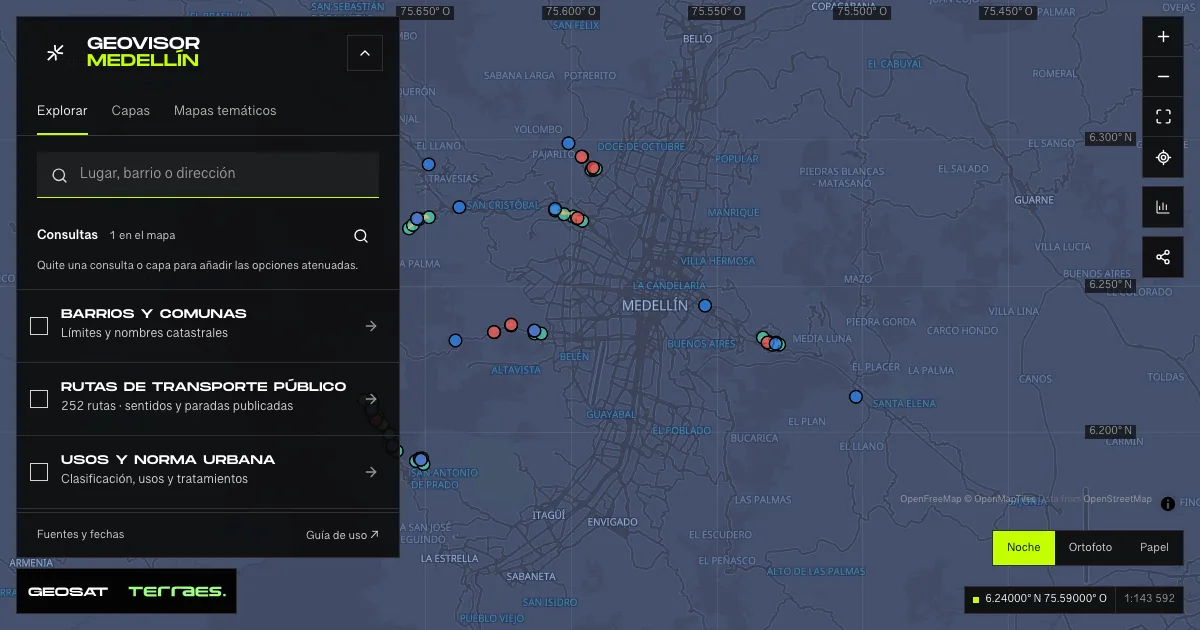Click the blue marker above Pajarito

click(569, 144)
